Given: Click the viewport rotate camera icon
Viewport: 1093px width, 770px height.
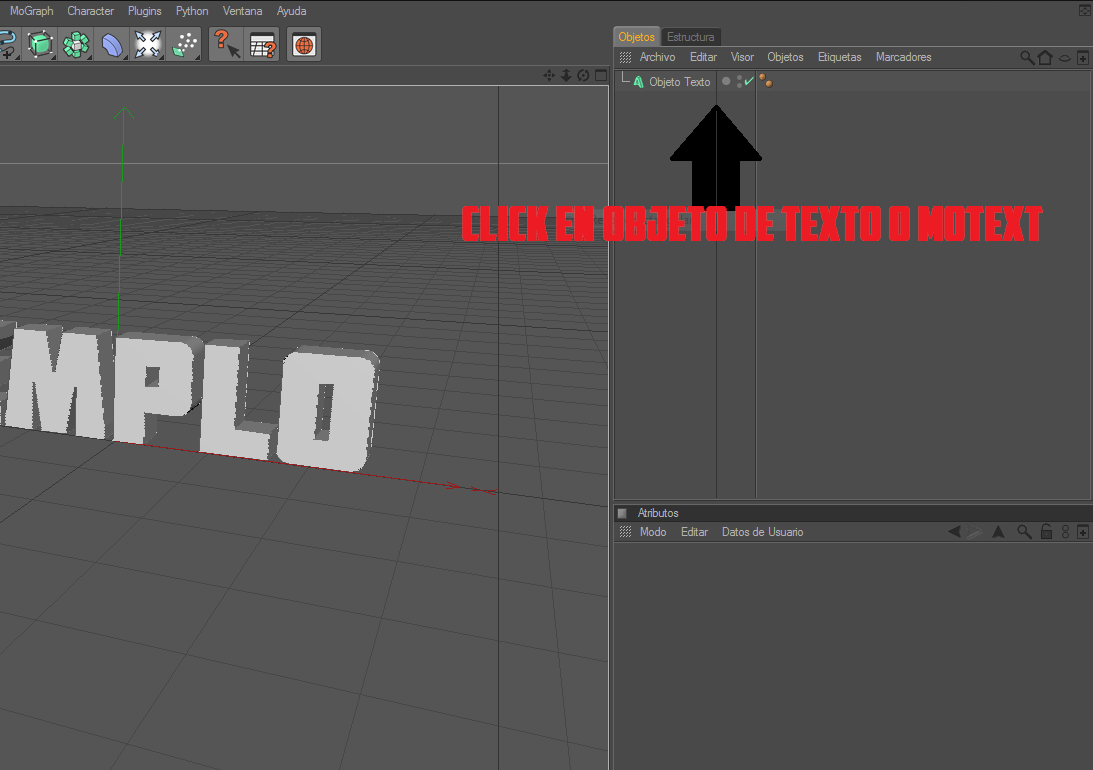Looking at the screenshot, I should [x=583, y=75].
